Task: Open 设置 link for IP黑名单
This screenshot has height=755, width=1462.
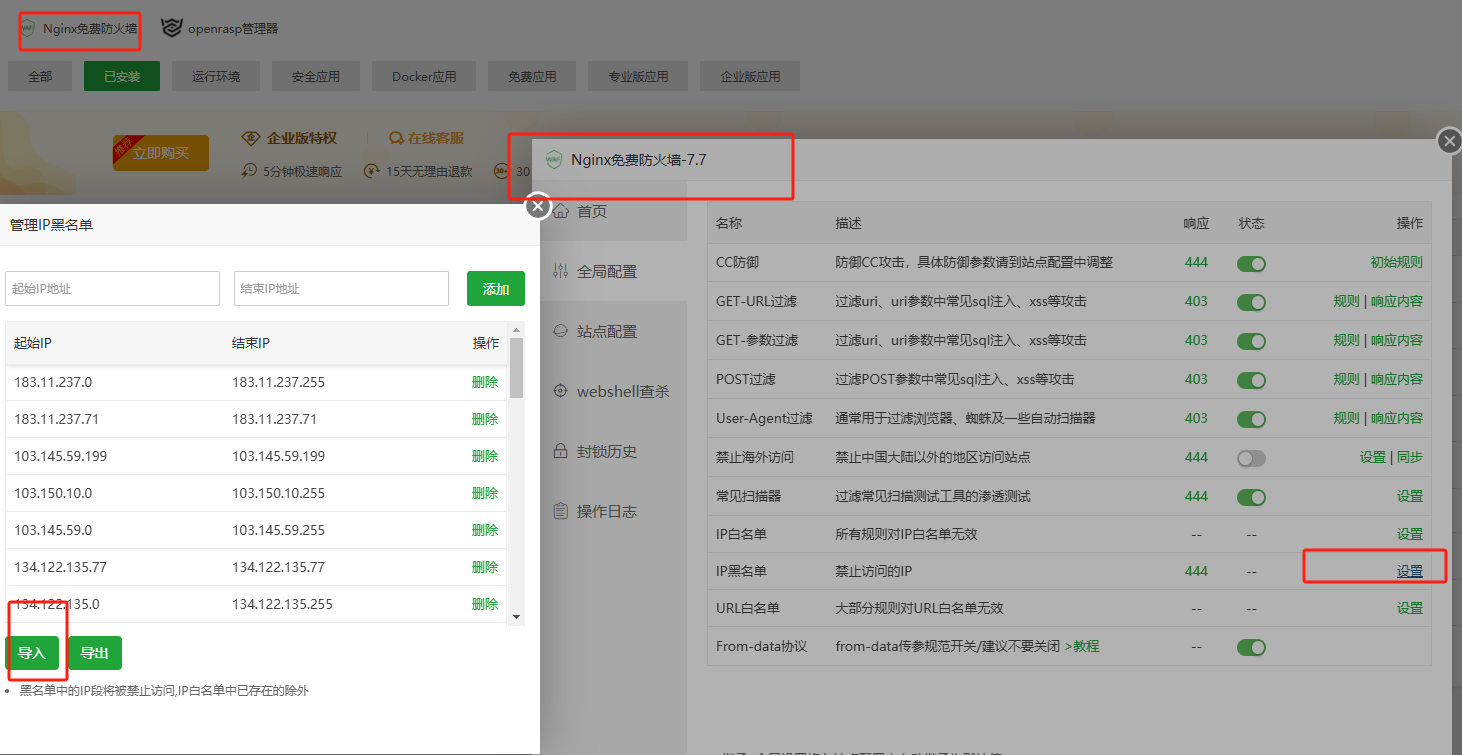Action: (1409, 571)
